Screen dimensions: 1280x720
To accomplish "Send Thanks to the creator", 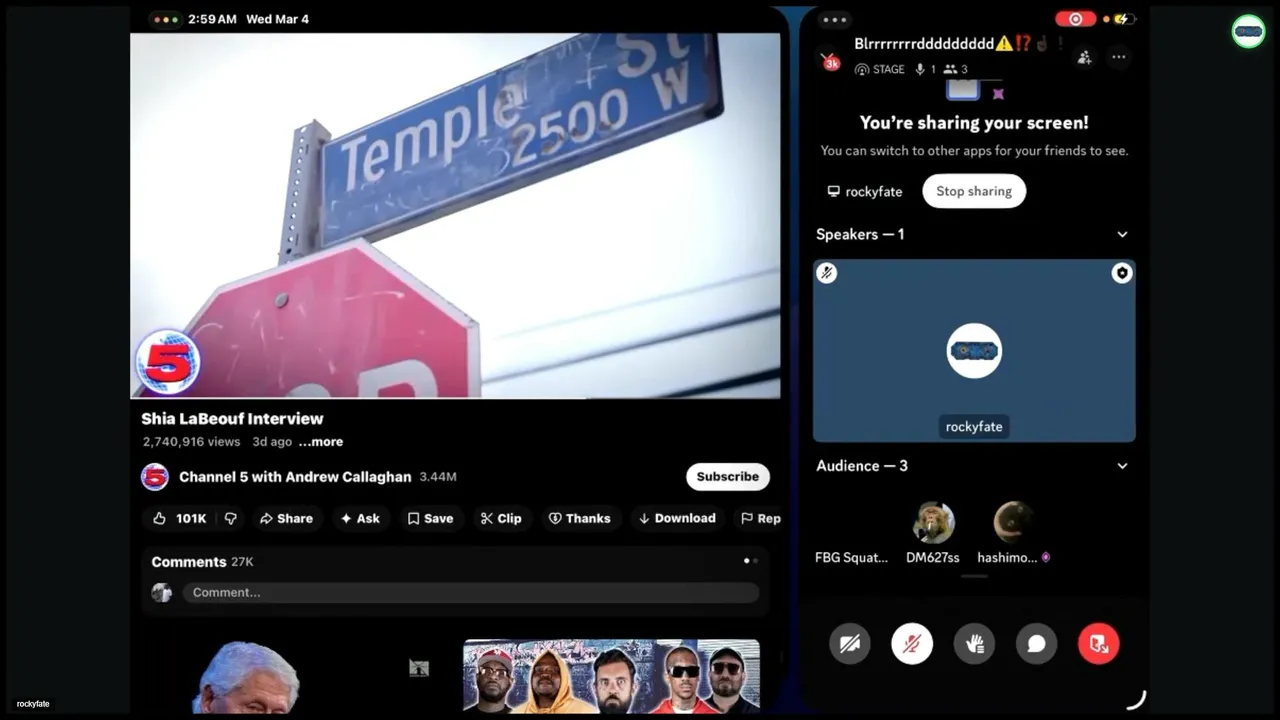I will pyautogui.click(x=579, y=518).
